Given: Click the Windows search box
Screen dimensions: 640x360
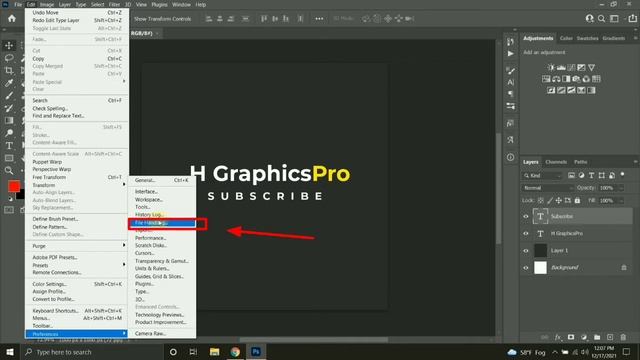Looking at the screenshot, I should pos(91,352).
